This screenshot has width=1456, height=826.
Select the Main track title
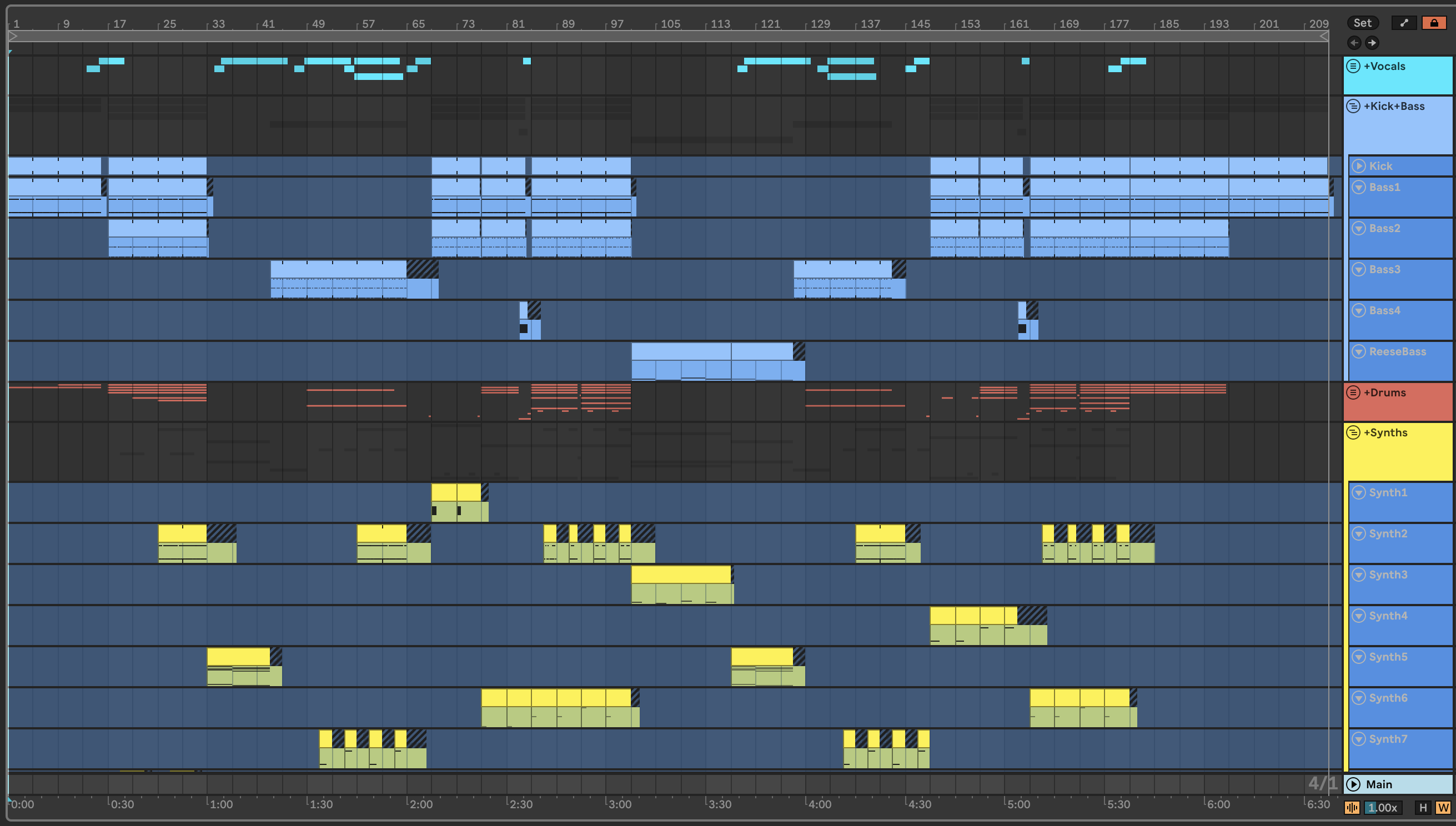[x=1379, y=784]
